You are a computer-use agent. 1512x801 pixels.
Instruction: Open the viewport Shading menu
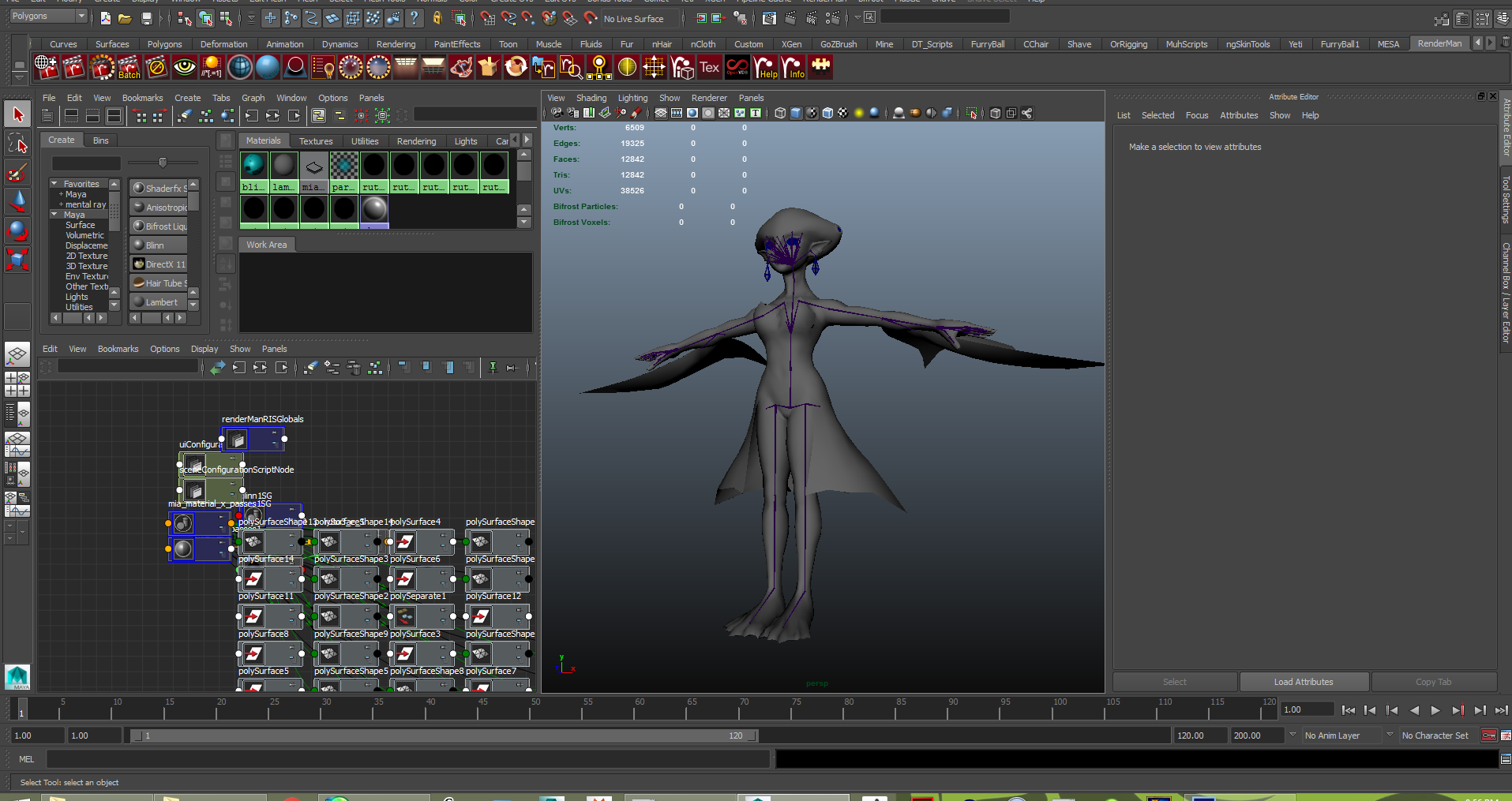click(591, 98)
